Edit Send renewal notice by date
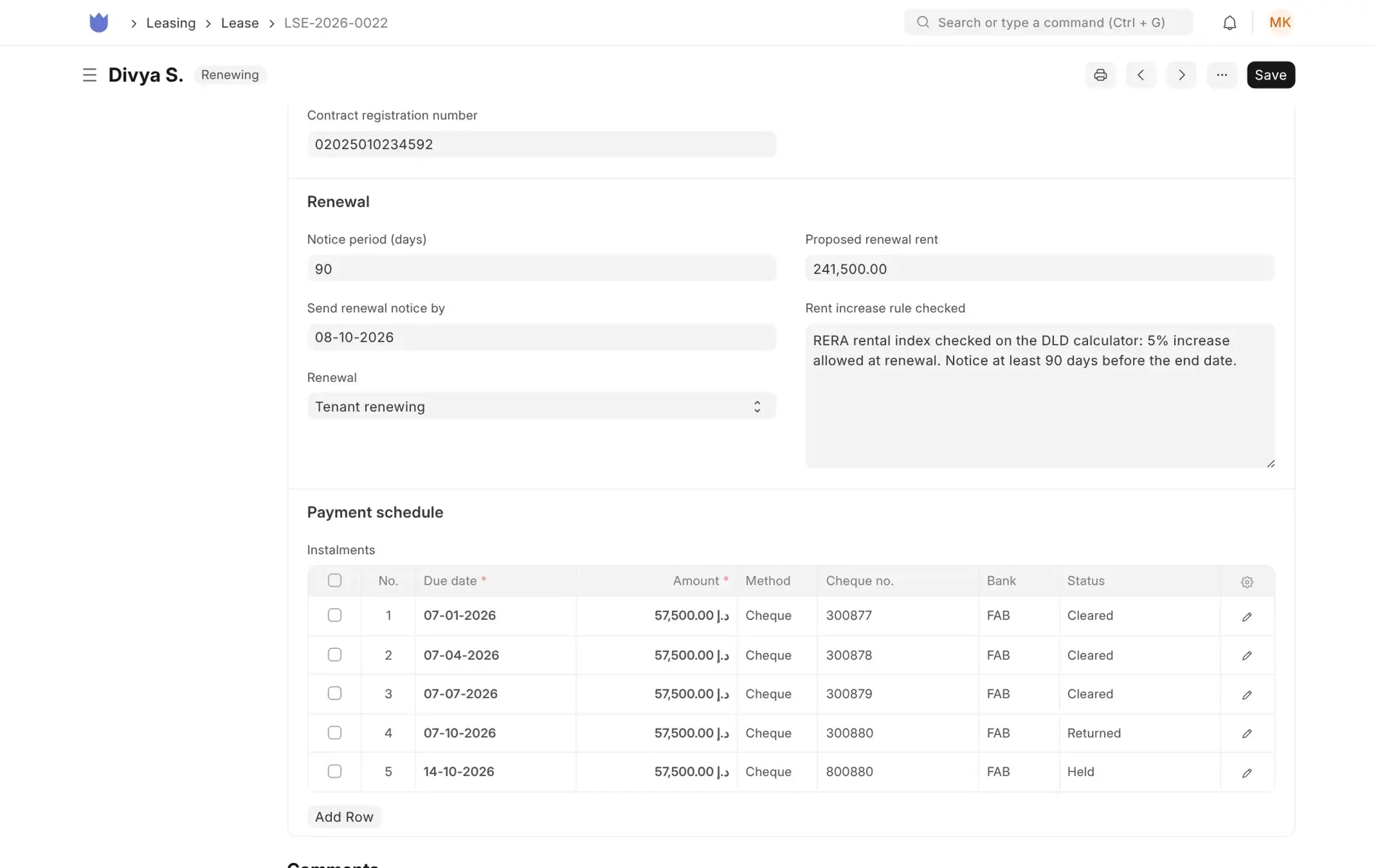Image resolution: width=1389 pixels, height=868 pixels. [541, 337]
